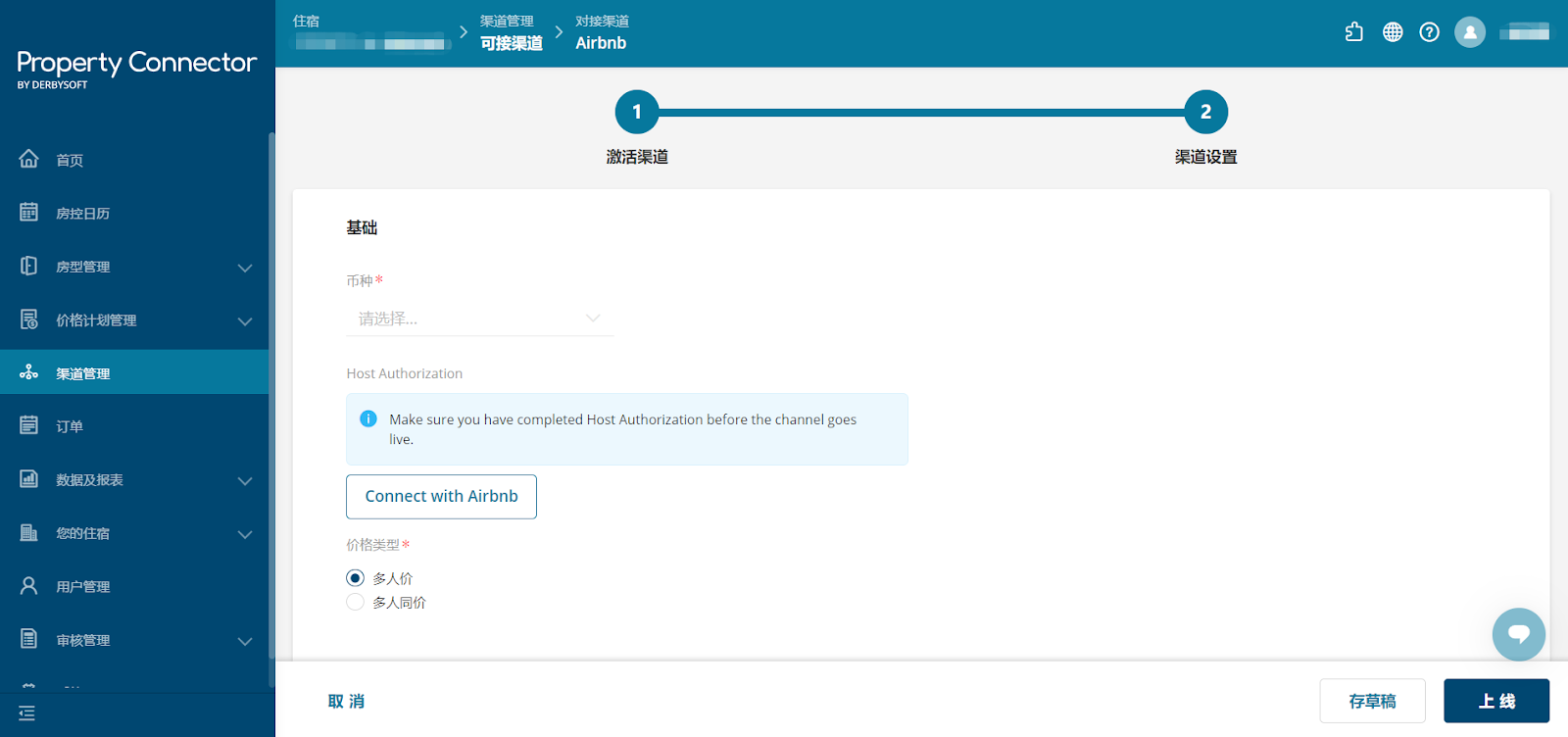Click the sidebar vertical scrollbar
Viewport: 1568px width, 737px height.
click(271, 410)
